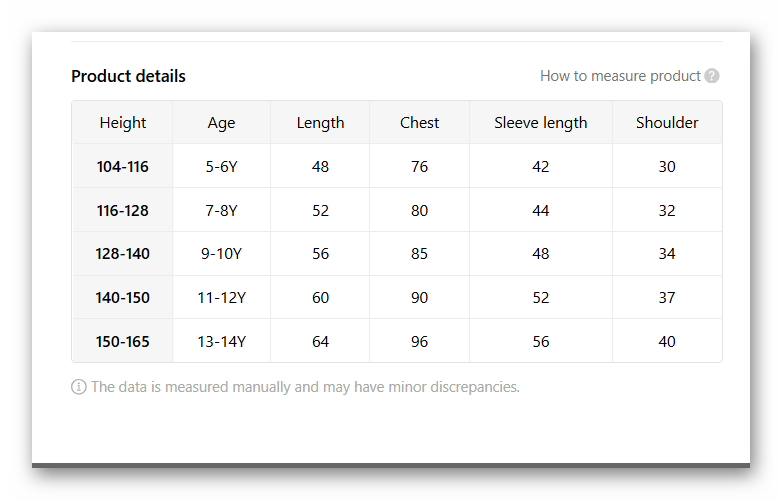Click the Shoulder column header
The width and height of the screenshot is (782, 500).
click(x=667, y=123)
